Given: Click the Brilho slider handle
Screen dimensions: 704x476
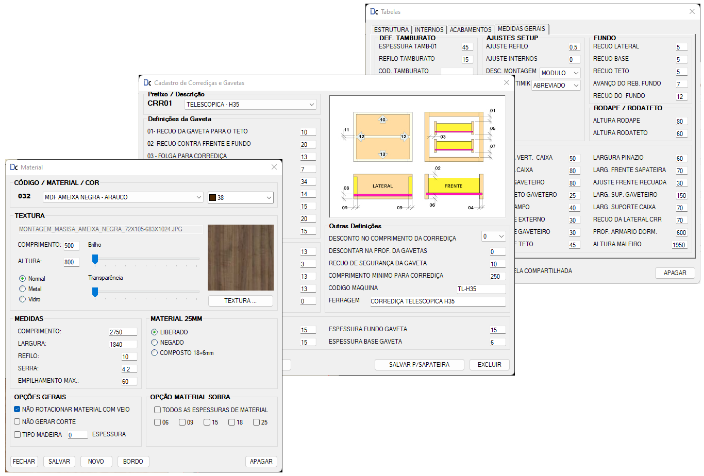Looking at the screenshot, I should [95, 259].
